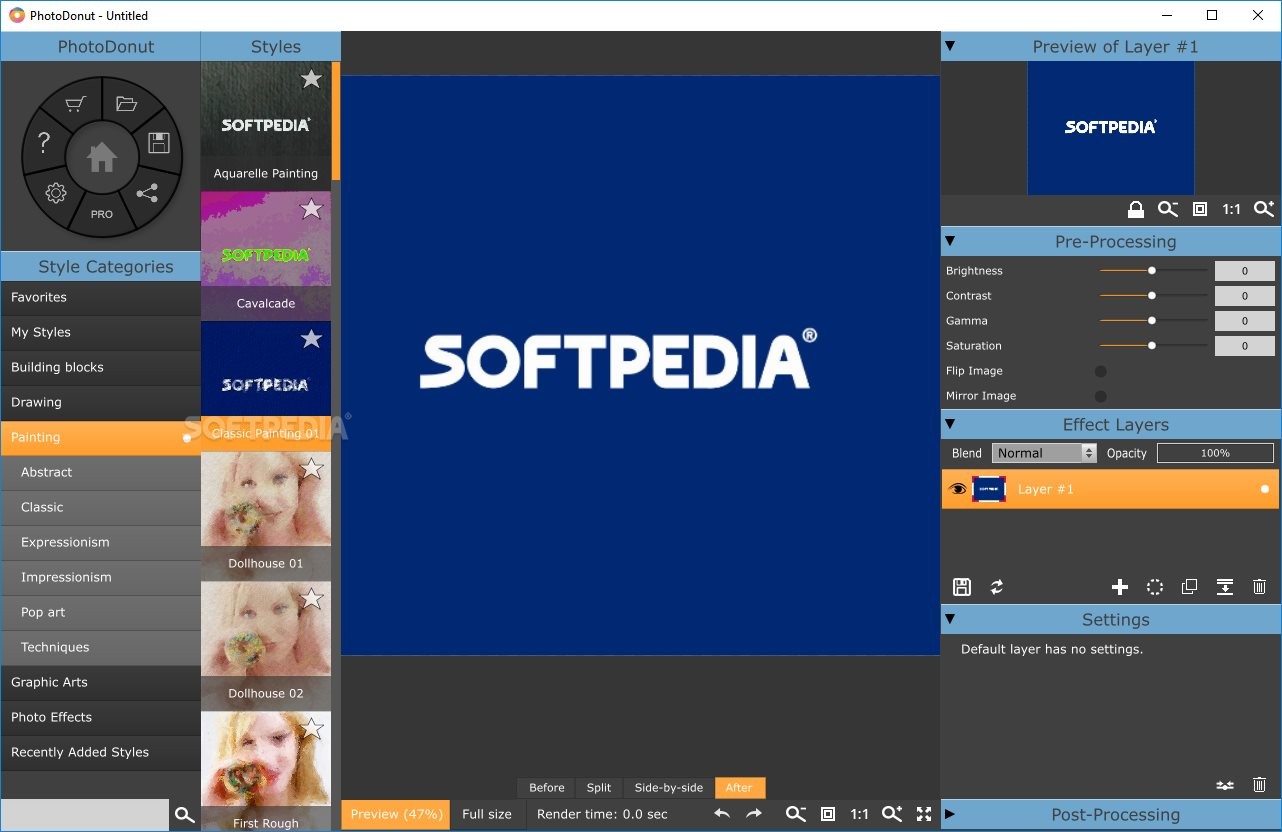1282x832 pixels.
Task: Click the PRO segment in the wheel
Action: (102, 214)
